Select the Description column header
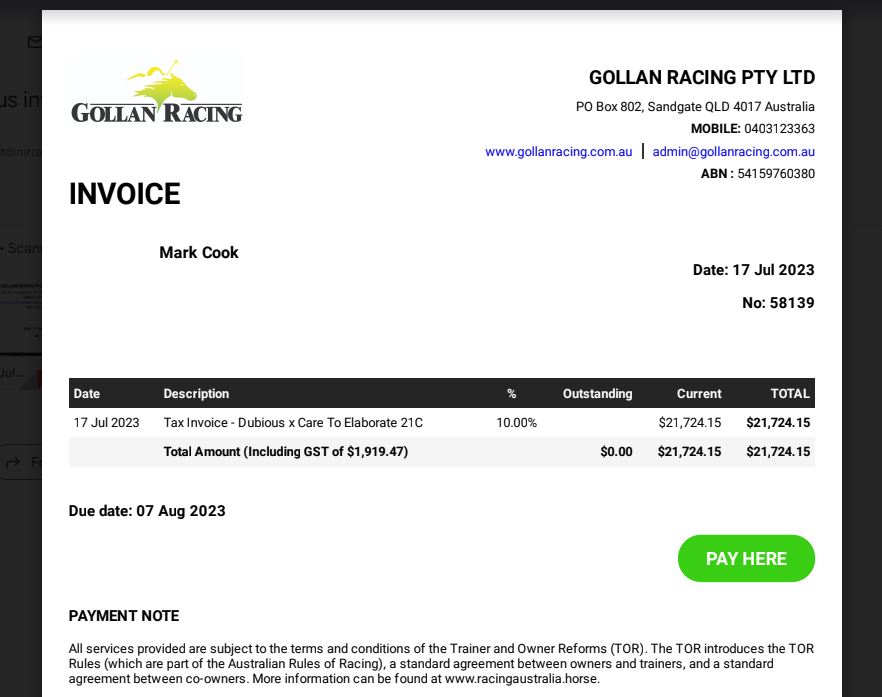This screenshot has height=697, width=882. click(196, 393)
